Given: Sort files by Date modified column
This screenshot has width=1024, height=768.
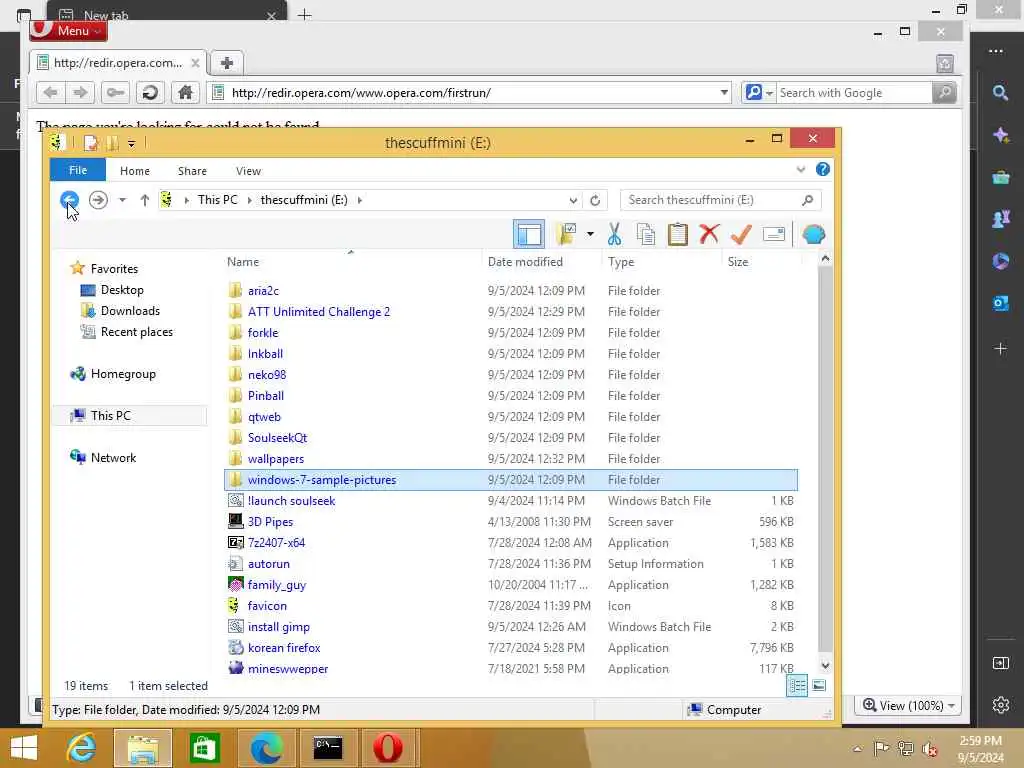Looking at the screenshot, I should (x=525, y=262).
